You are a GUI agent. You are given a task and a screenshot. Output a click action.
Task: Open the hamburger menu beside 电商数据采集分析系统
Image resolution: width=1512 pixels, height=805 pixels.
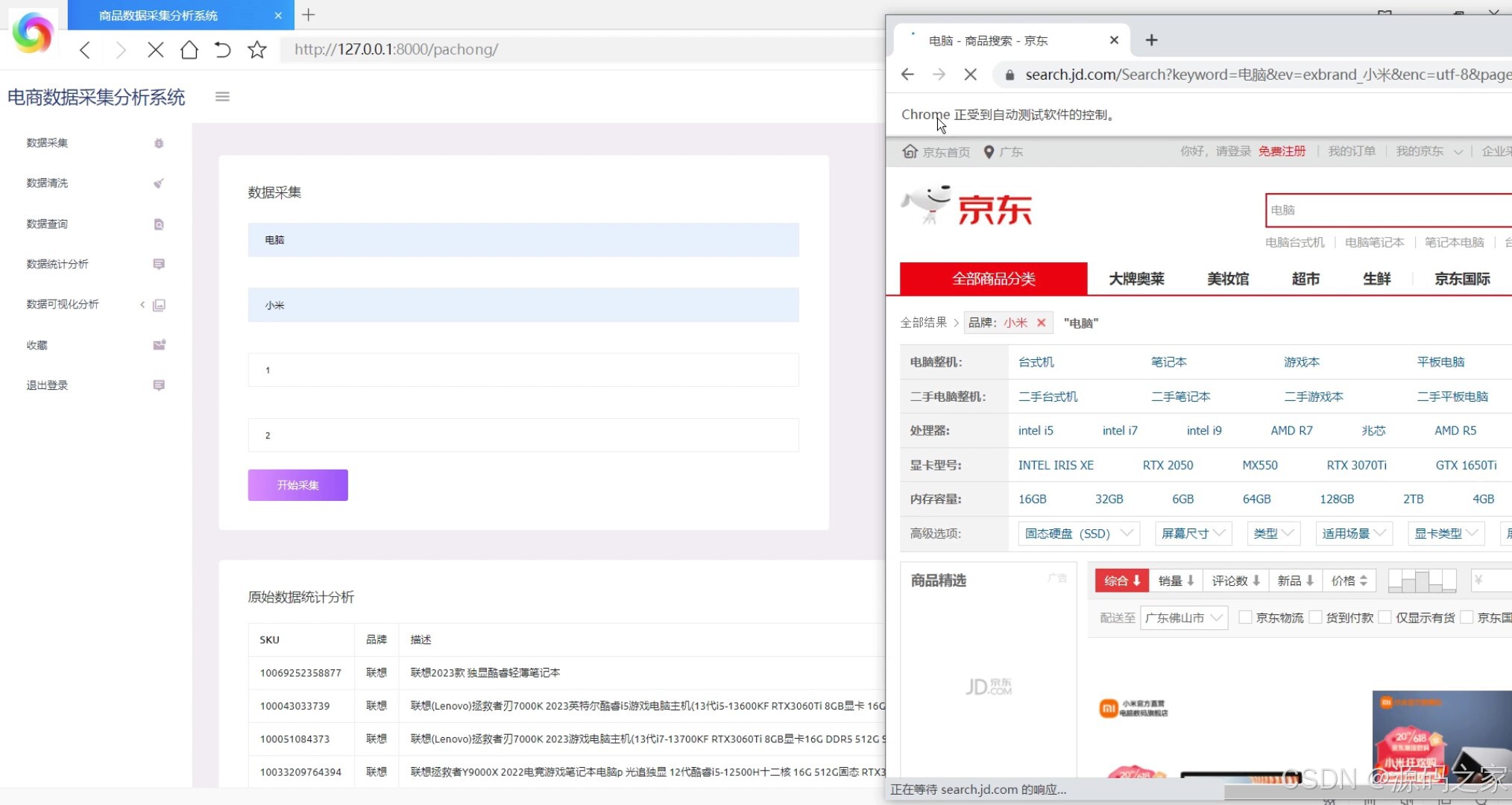click(222, 96)
